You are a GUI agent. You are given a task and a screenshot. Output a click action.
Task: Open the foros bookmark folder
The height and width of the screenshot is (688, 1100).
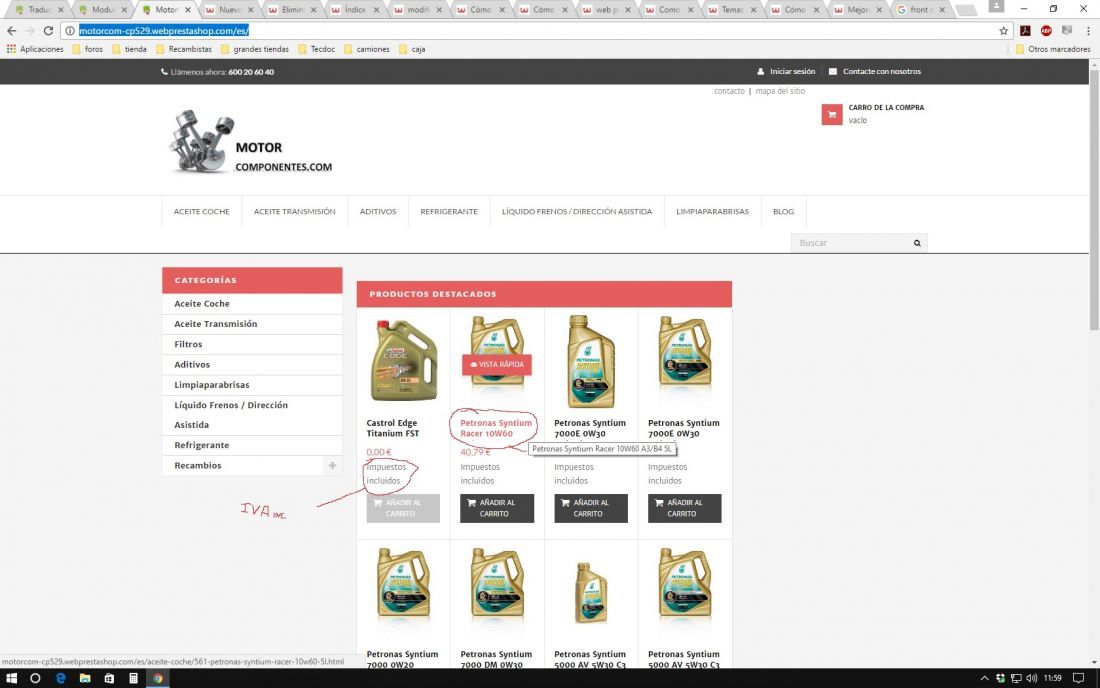[x=87, y=49]
